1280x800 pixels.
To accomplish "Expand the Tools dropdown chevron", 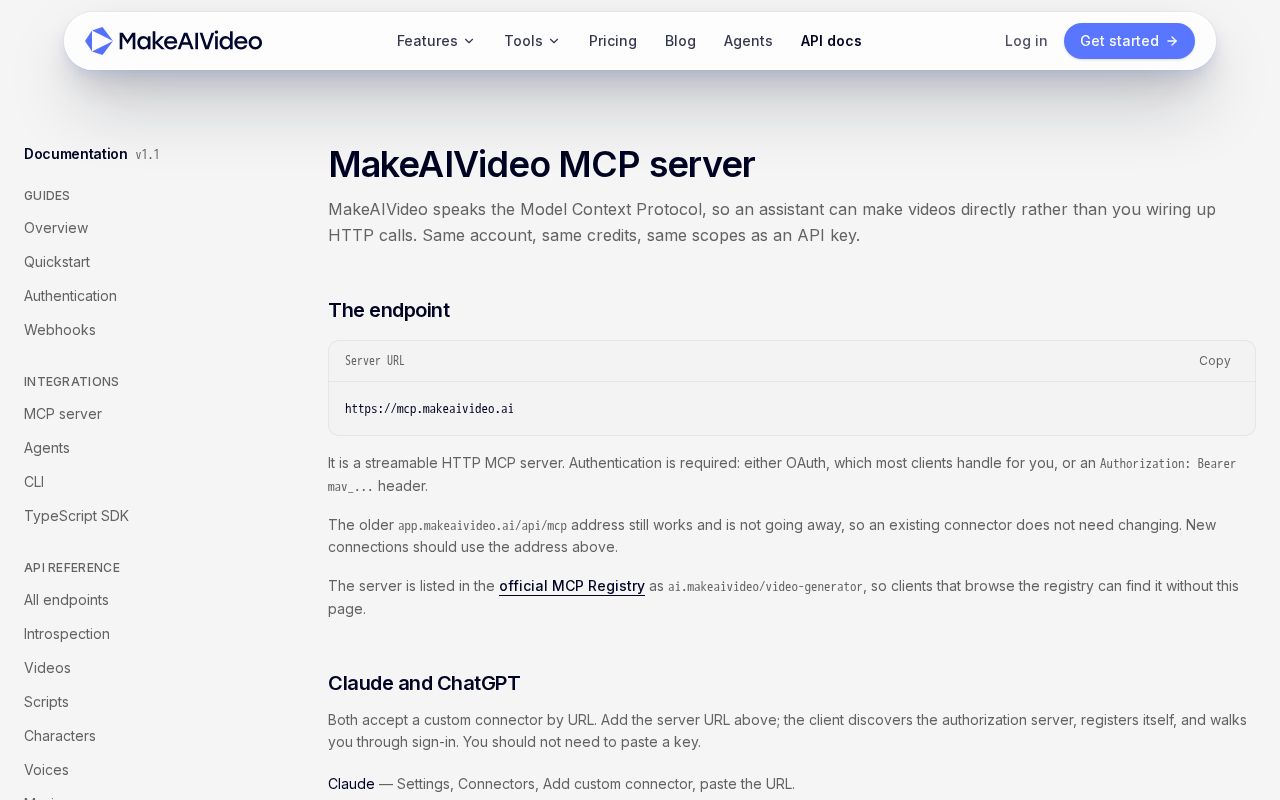I will (554, 41).
